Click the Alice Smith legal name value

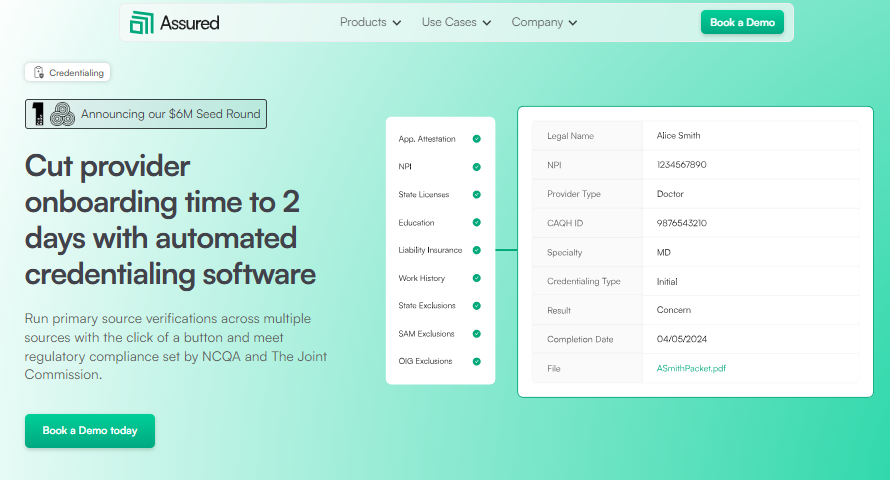[678, 136]
